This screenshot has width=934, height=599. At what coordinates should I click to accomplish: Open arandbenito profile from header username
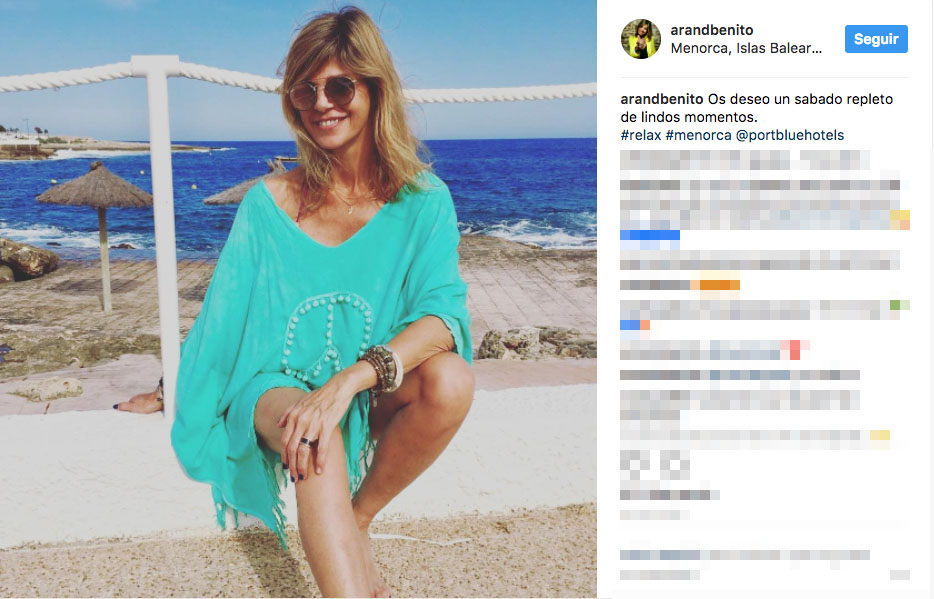tap(712, 30)
